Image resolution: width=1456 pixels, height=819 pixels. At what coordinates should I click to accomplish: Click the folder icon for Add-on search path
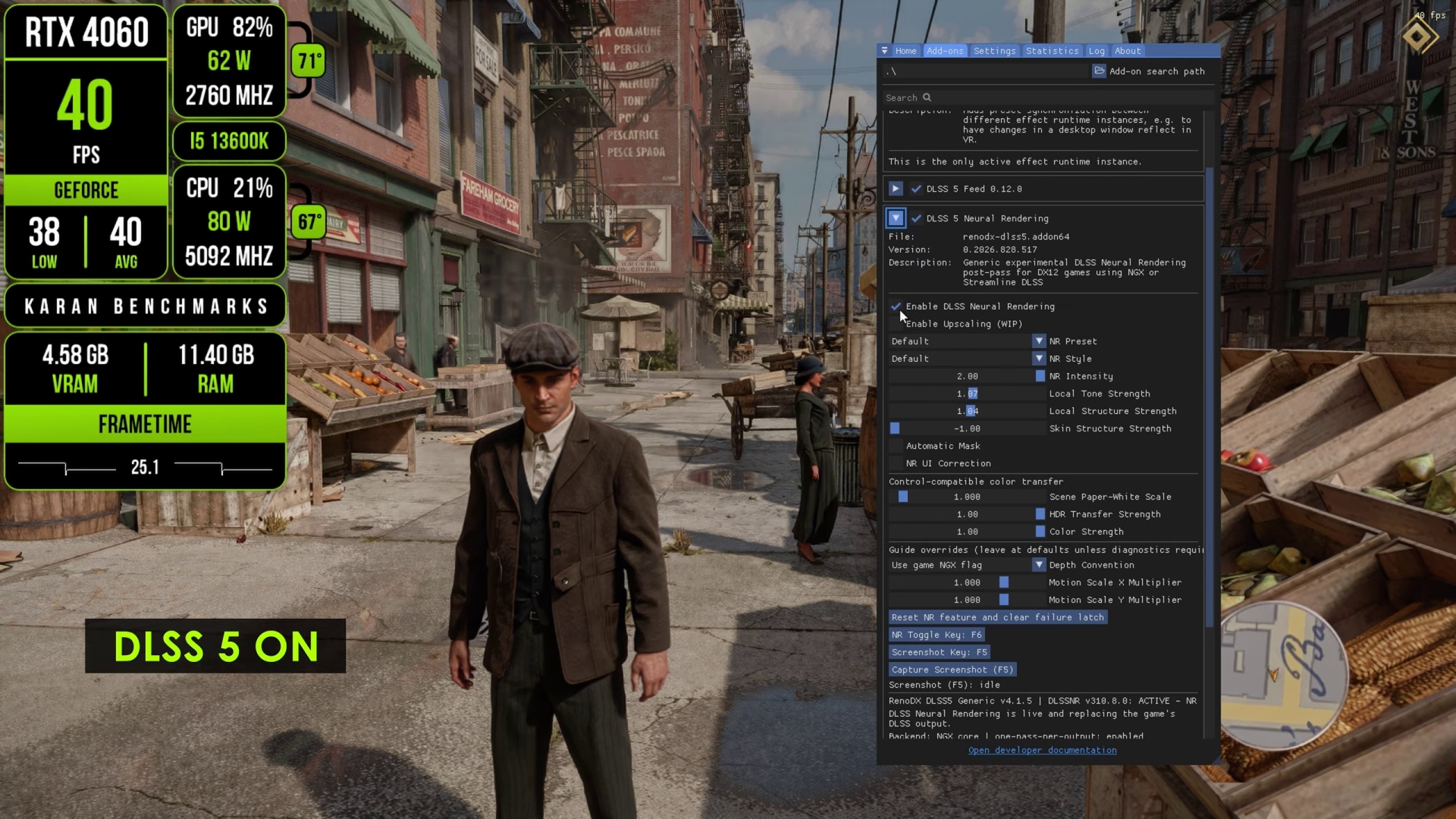tap(1099, 71)
